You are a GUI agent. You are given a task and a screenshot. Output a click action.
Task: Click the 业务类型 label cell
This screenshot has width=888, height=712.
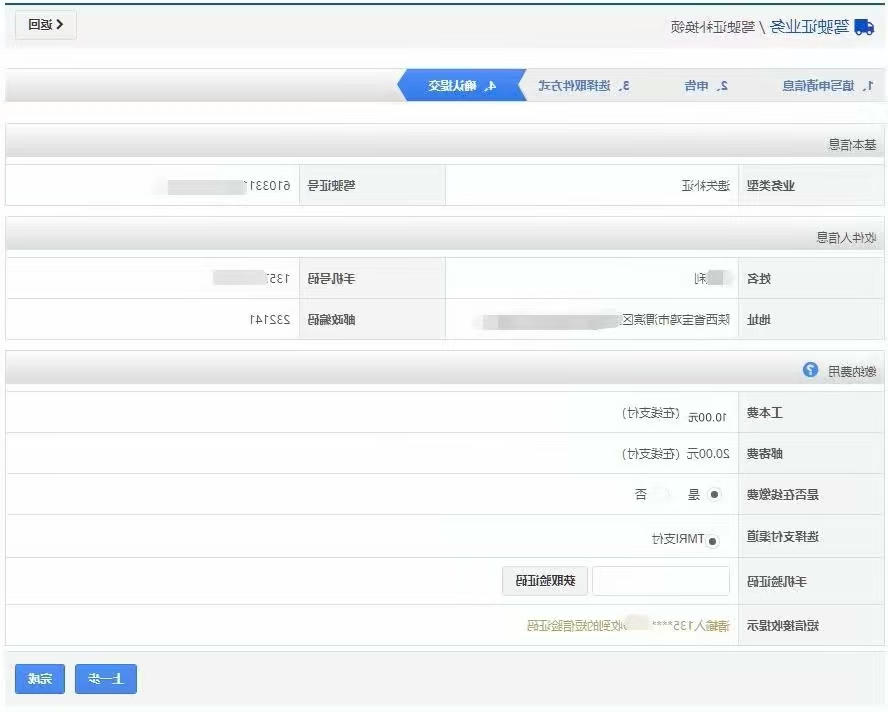point(811,185)
